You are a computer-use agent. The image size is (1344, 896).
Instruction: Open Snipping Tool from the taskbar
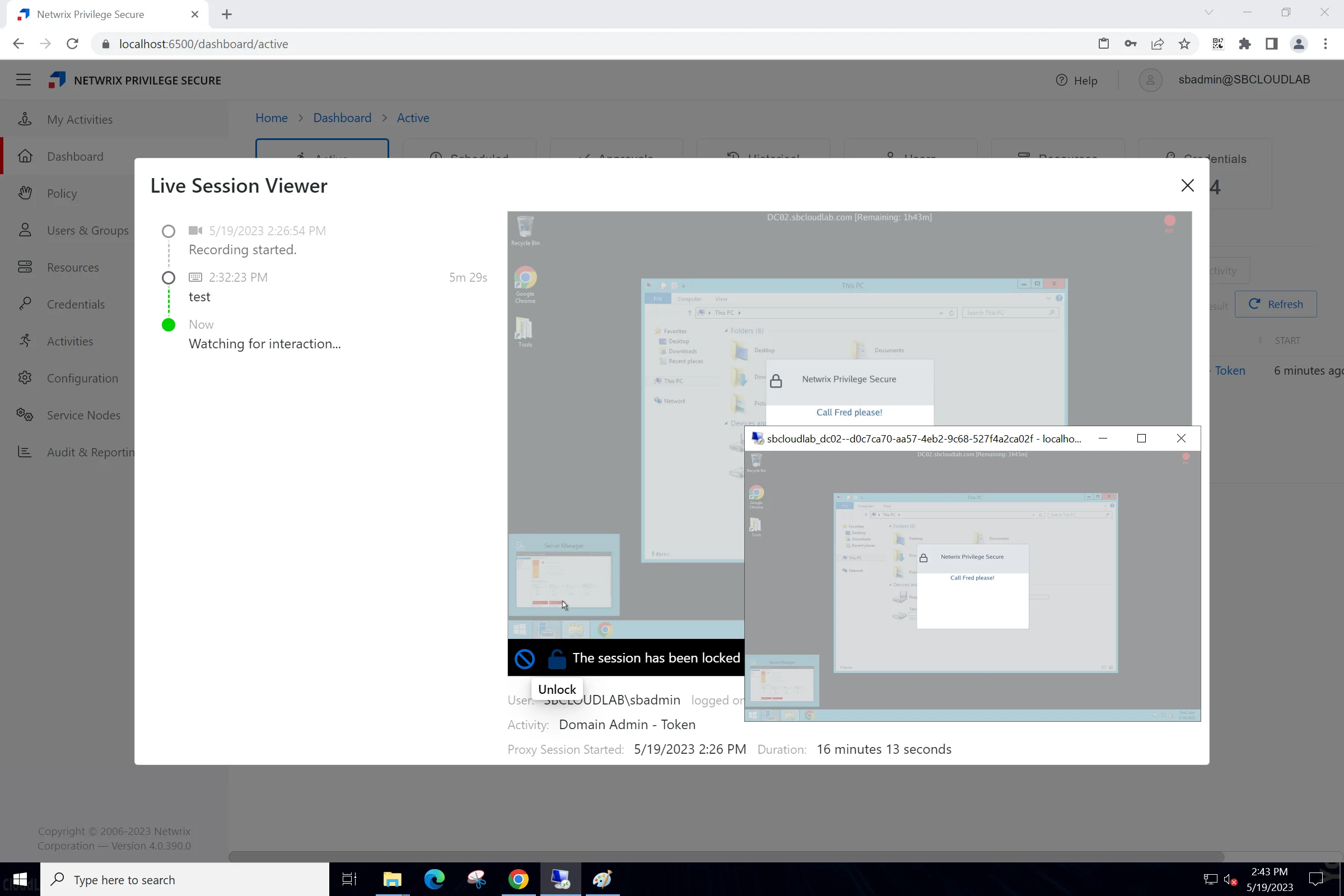[477, 879]
